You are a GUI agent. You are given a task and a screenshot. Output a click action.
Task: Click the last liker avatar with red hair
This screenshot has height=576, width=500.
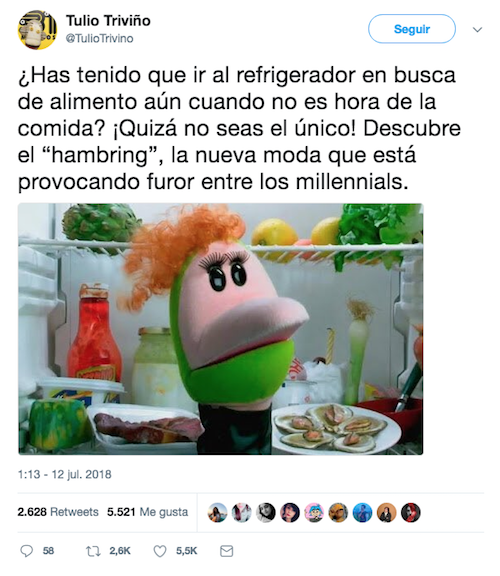411,512
